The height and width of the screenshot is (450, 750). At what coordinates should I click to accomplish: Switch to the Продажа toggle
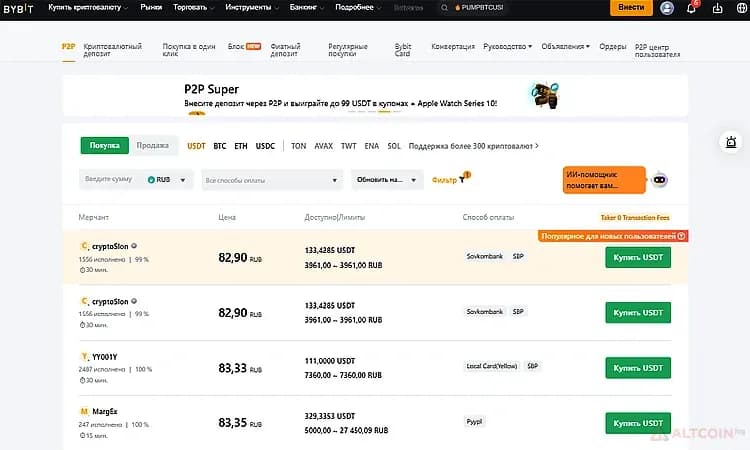click(x=153, y=145)
